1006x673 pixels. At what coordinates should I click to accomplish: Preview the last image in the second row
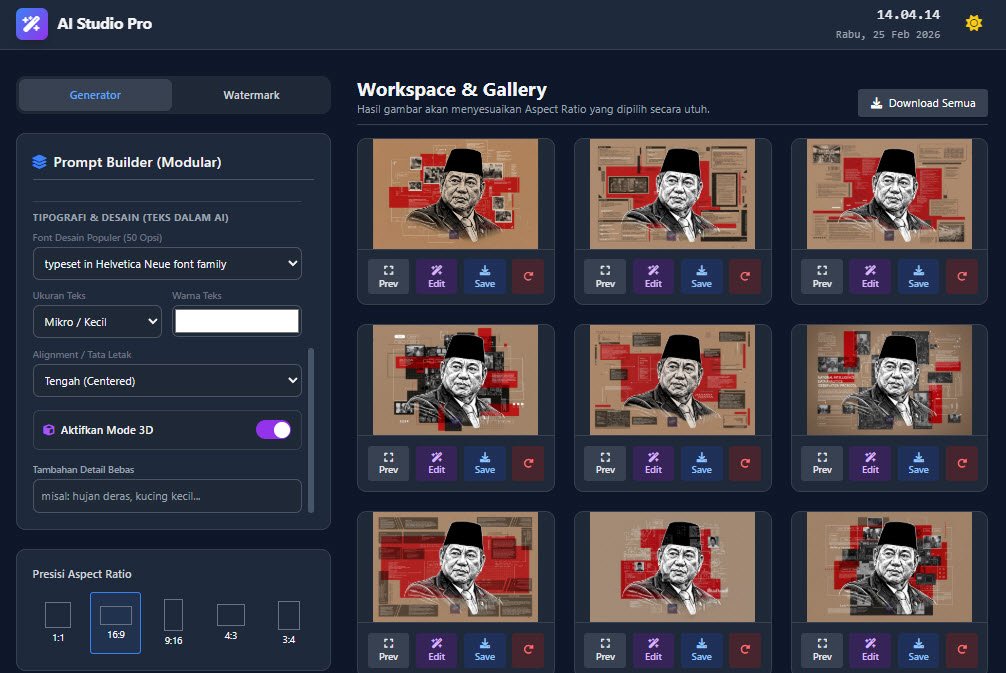822,463
